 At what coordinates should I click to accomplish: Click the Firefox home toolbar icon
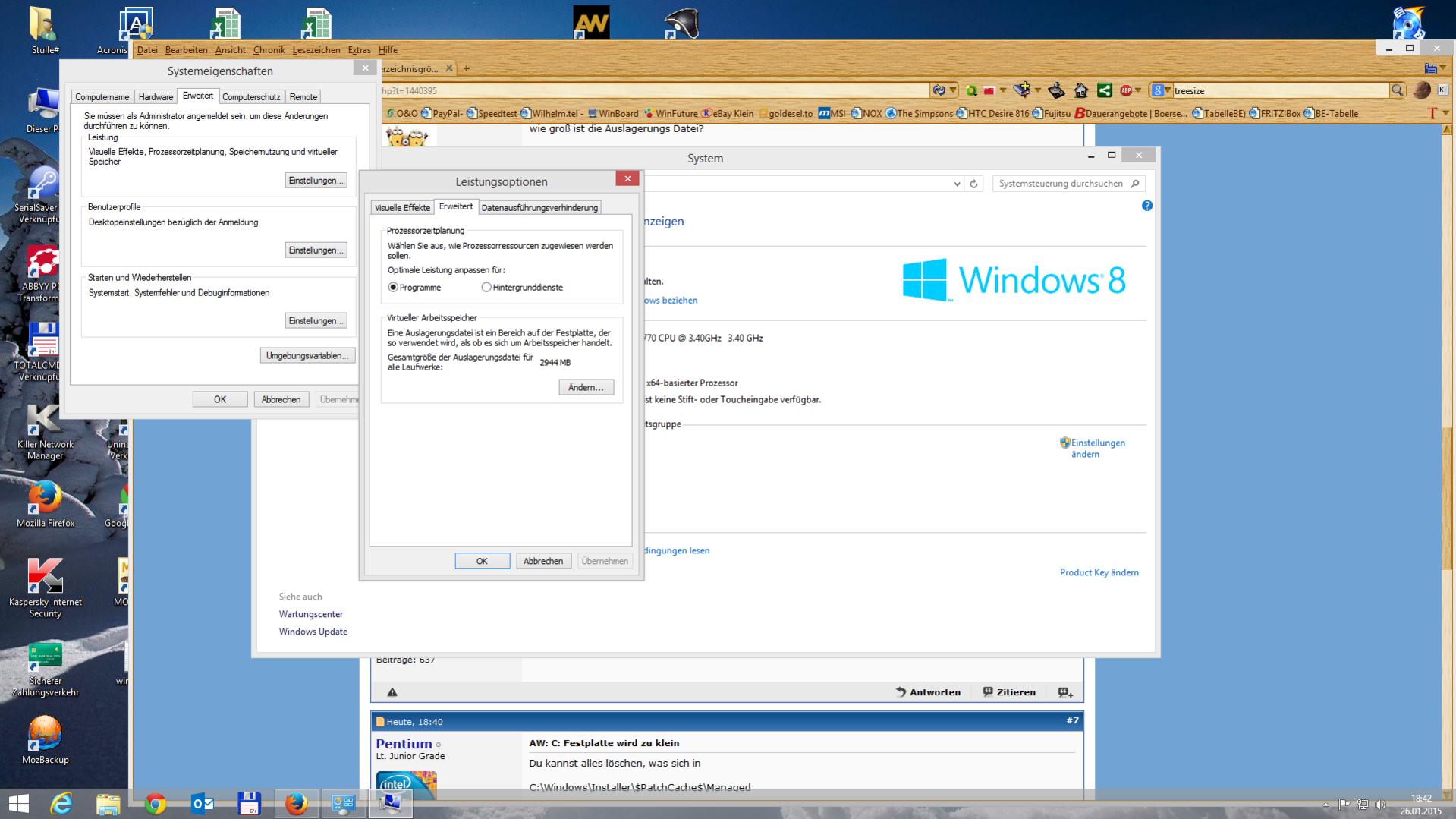[x=1081, y=90]
